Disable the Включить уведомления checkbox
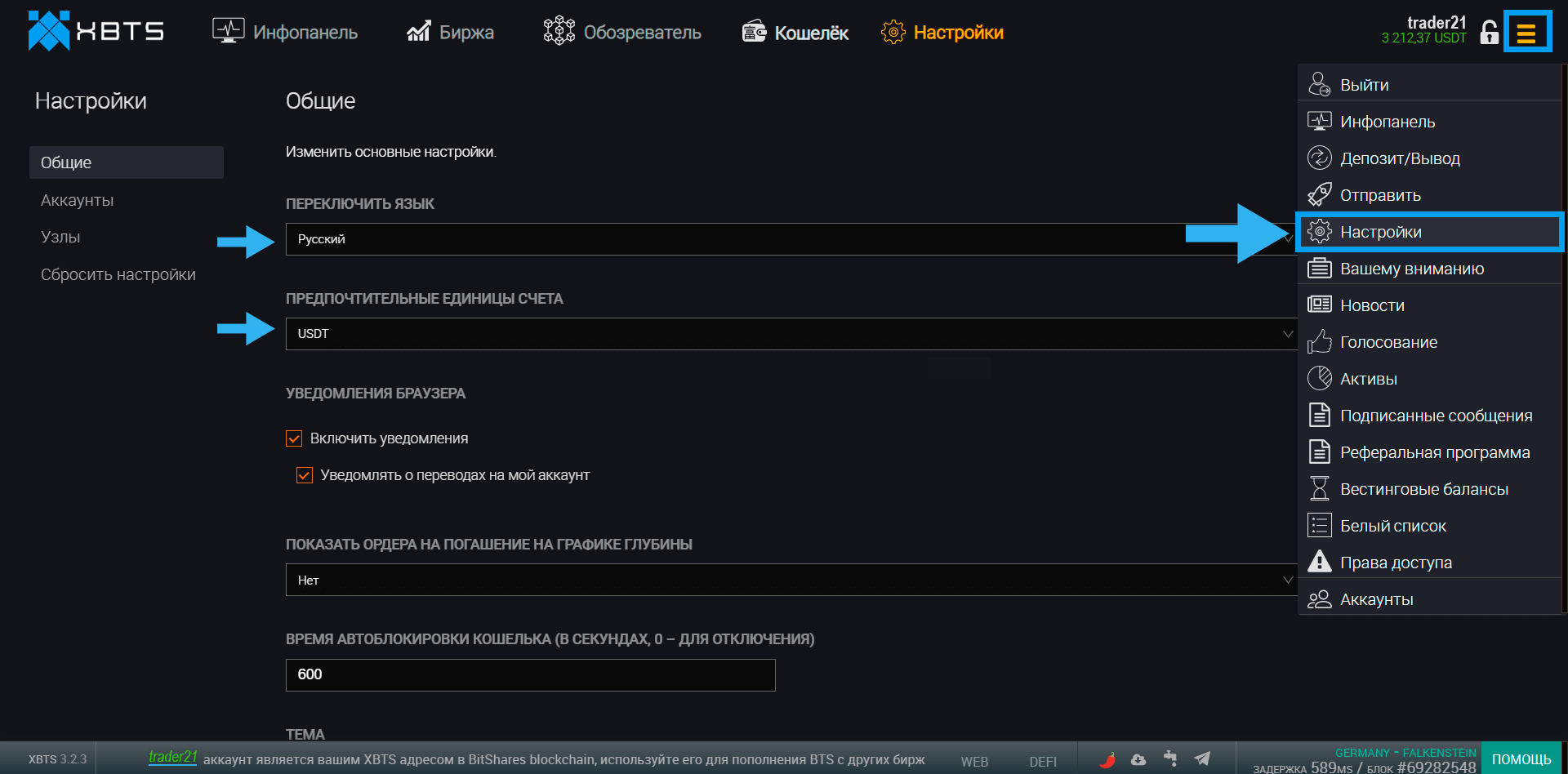Image resolution: width=1568 pixels, height=774 pixels. click(294, 438)
